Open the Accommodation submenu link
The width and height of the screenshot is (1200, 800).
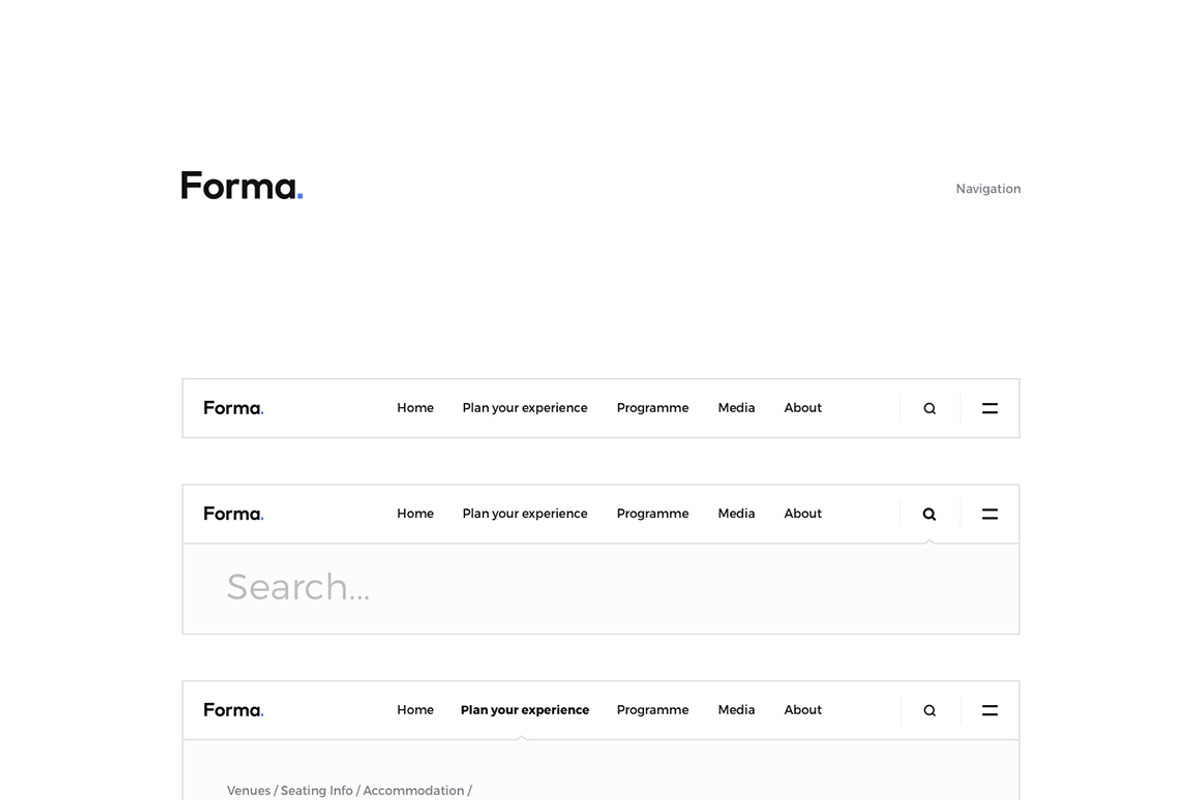tap(413, 791)
